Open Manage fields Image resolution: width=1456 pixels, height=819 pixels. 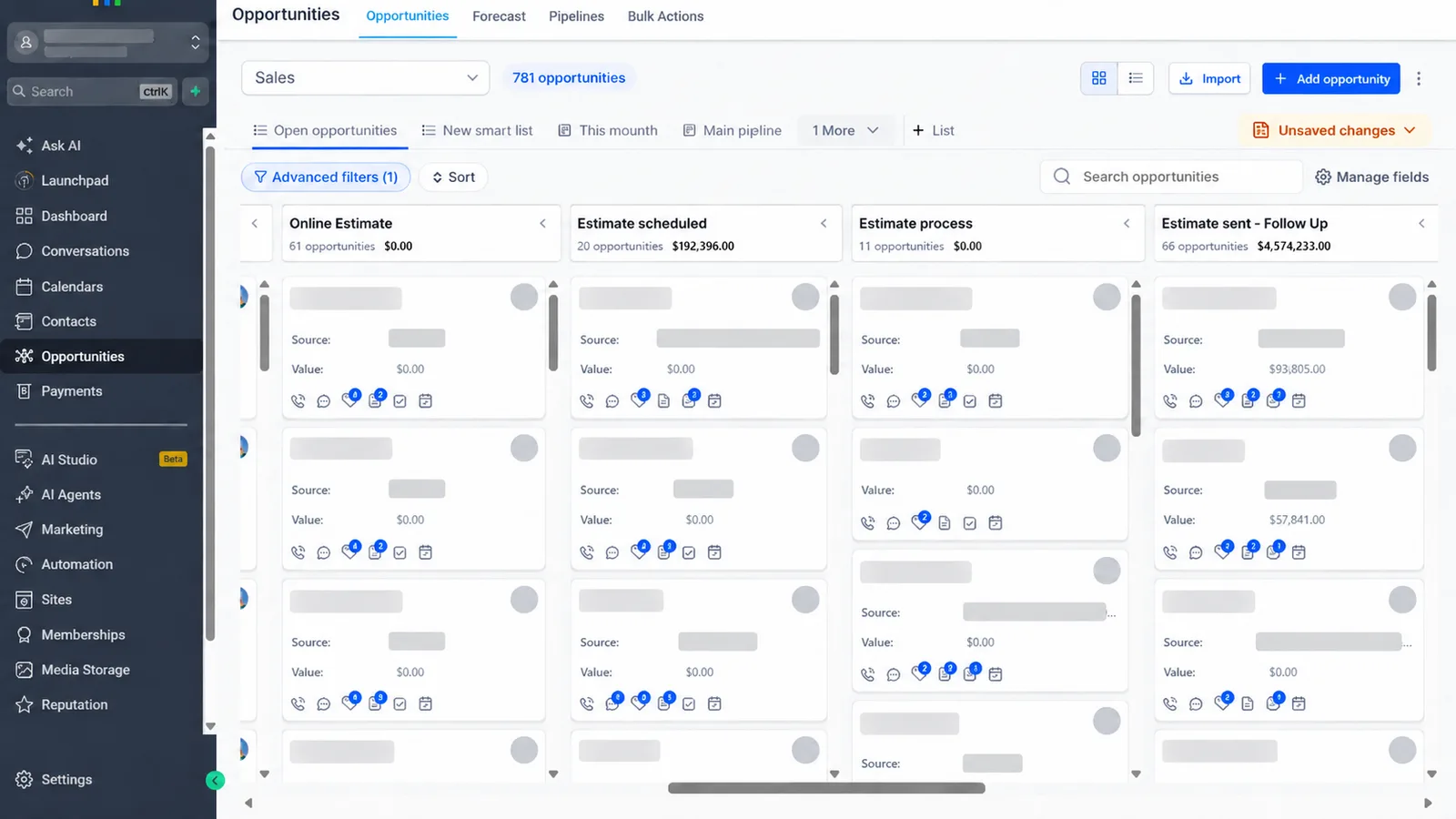click(x=1372, y=177)
